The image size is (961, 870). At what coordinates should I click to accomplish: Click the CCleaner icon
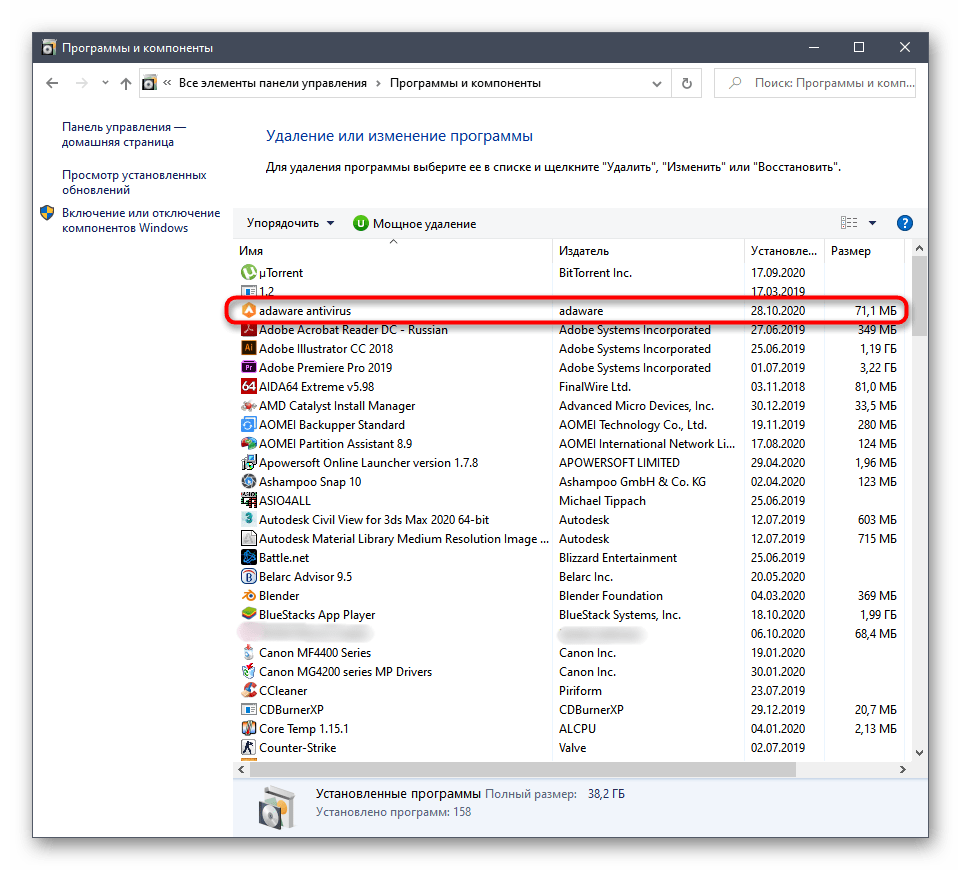click(248, 690)
